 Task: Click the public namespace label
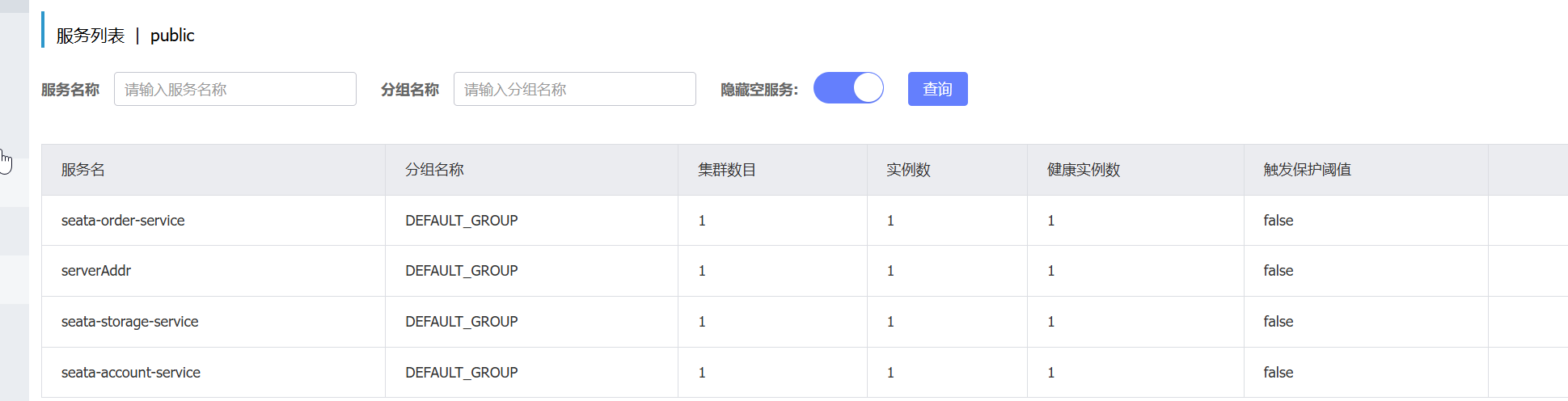click(x=172, y=36)
